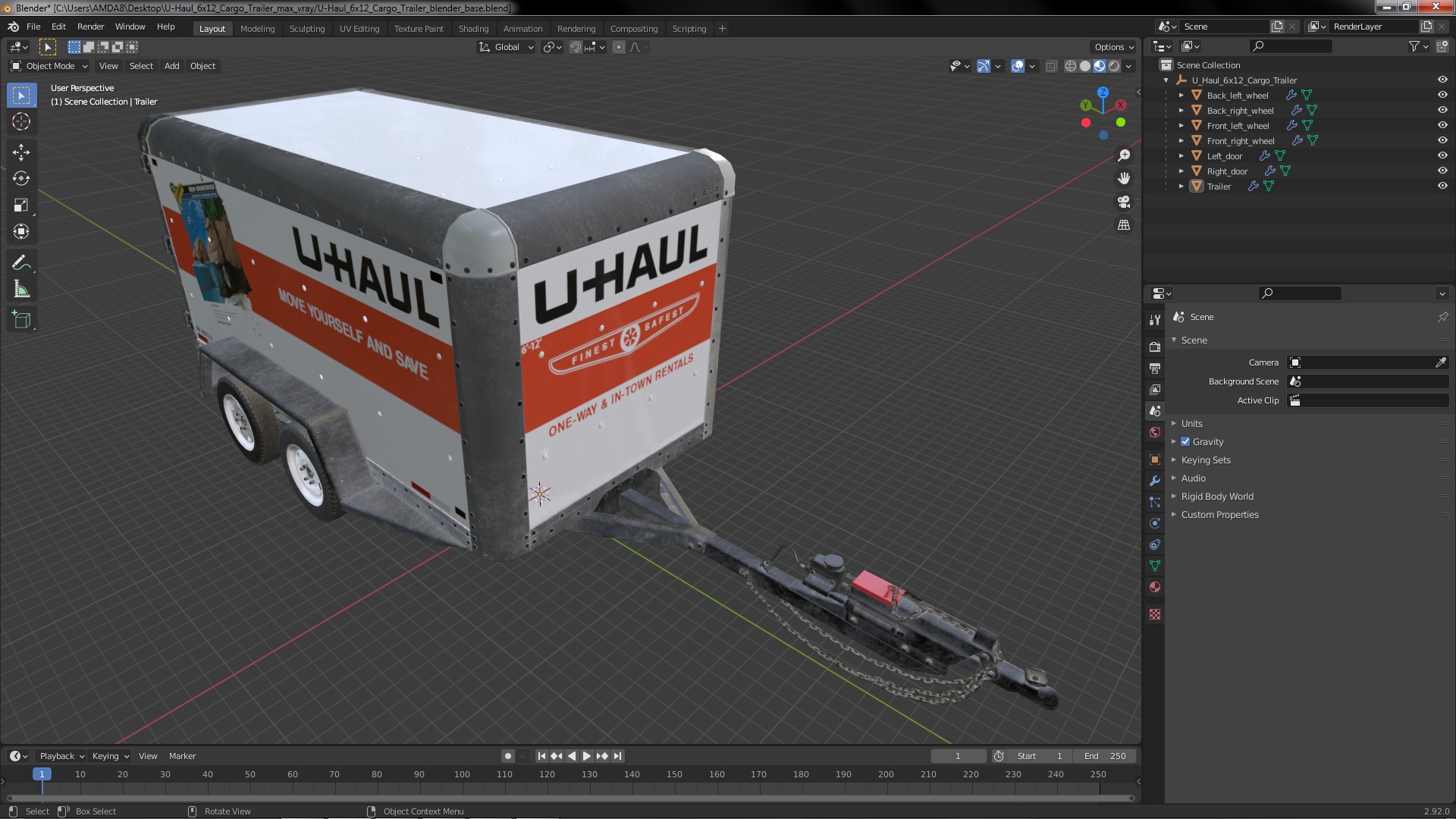Collapse U_Haul_6x12_Cargo_Trailer collection
Image resolution: width=1456 pixels, height=819 pixels.
1166,80
